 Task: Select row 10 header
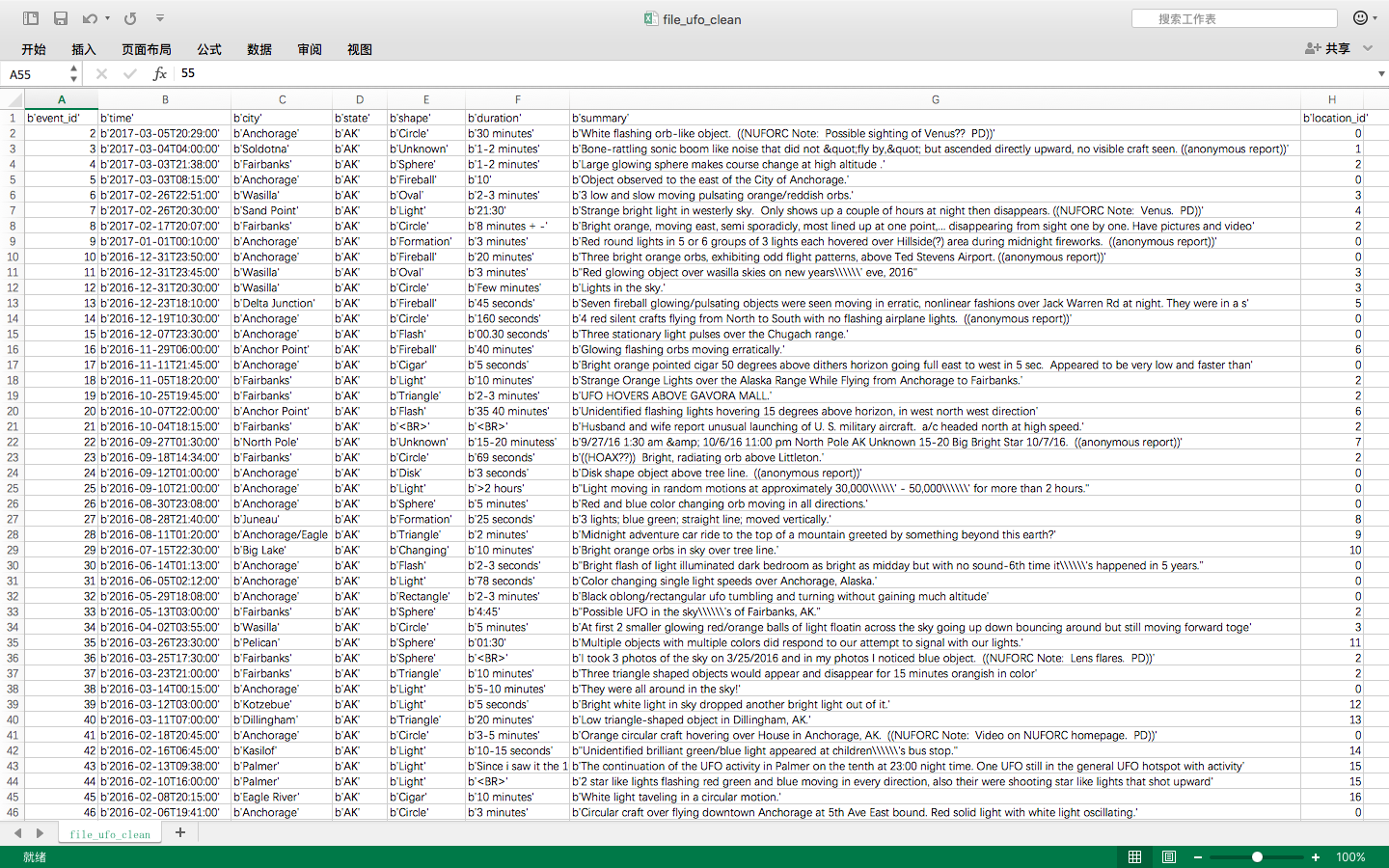[13, 257]
